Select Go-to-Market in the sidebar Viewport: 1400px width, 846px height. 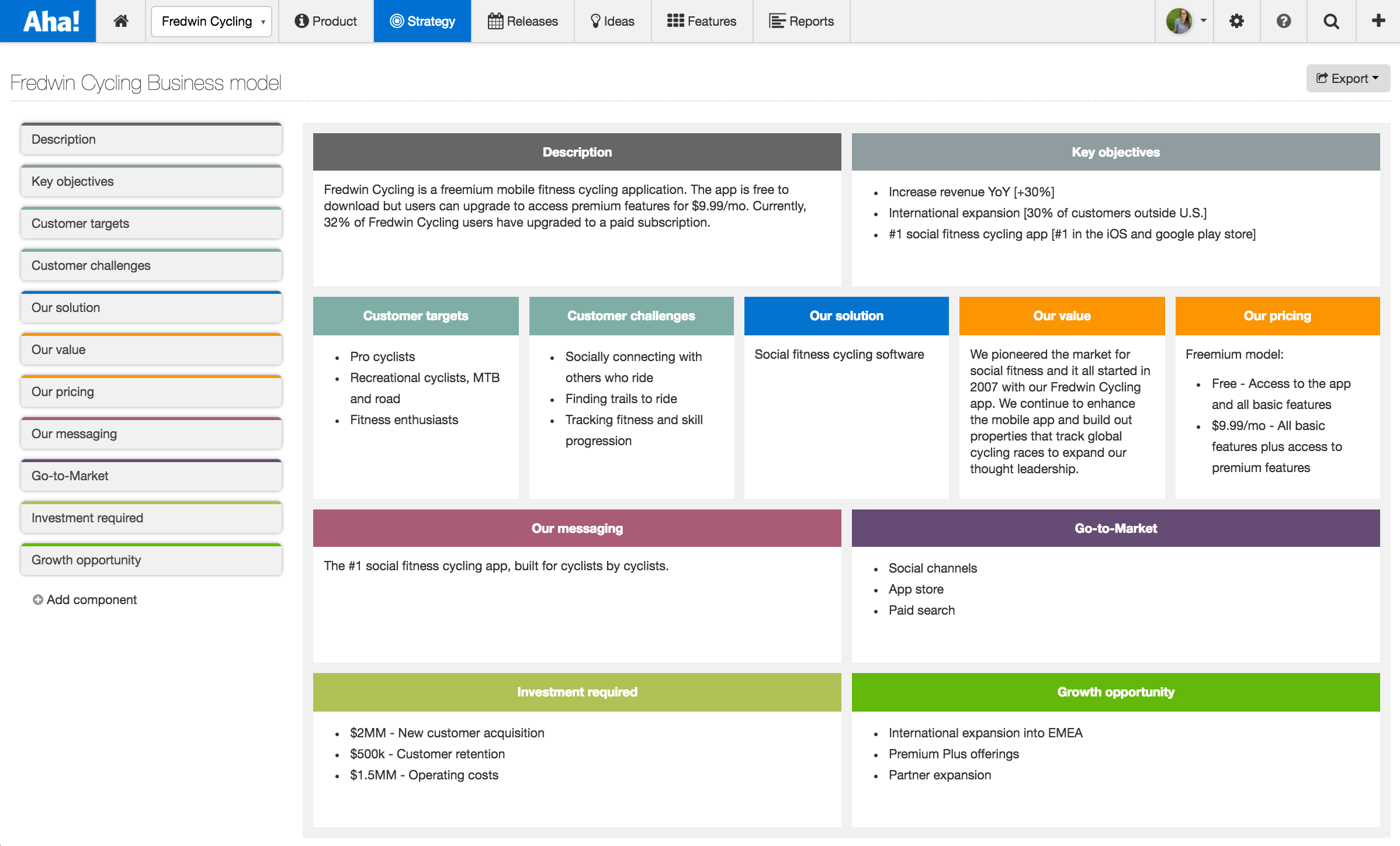(151, 476)
